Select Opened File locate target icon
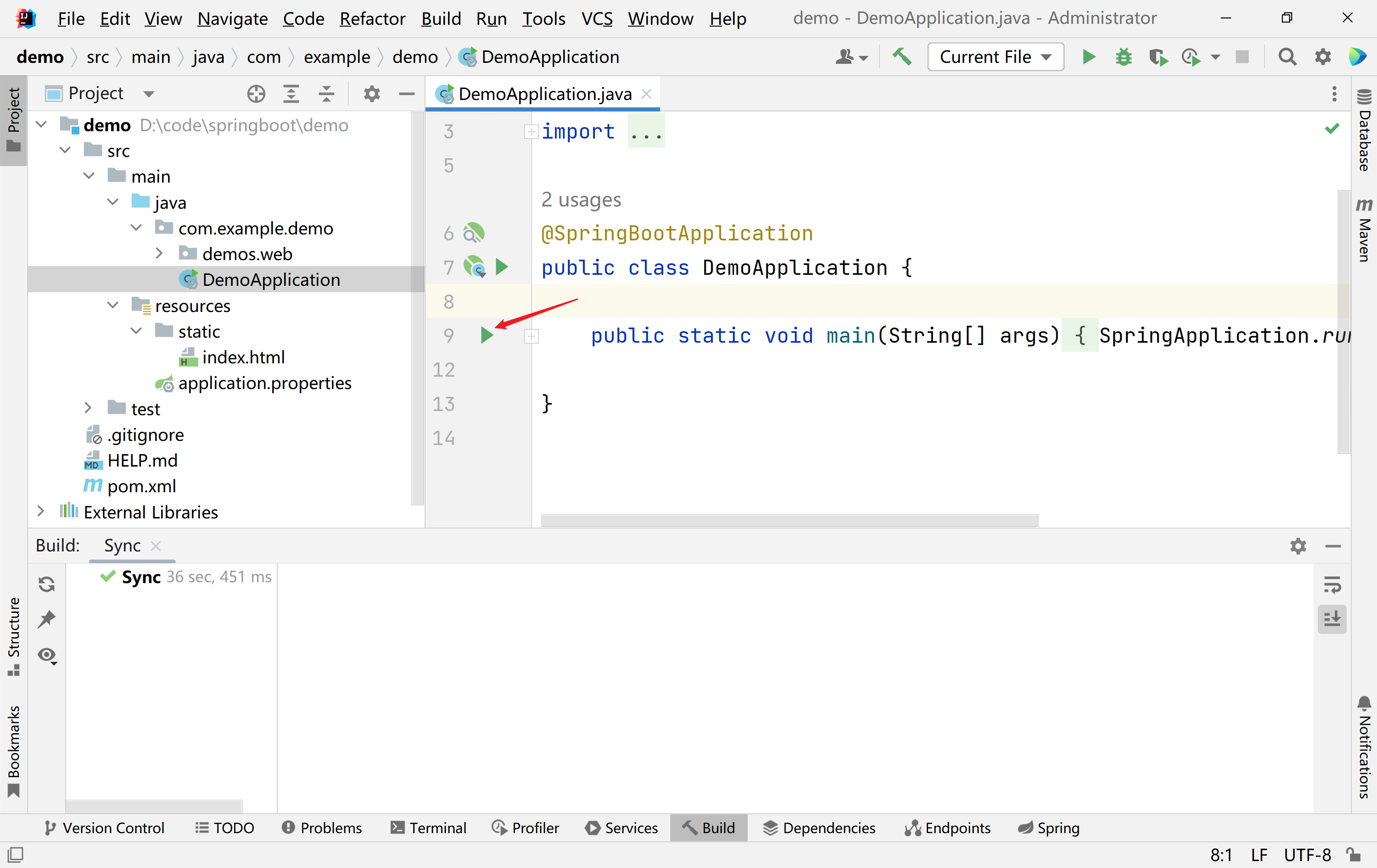Viewport: 1377px width, 868px height. [x=256, y=94]
